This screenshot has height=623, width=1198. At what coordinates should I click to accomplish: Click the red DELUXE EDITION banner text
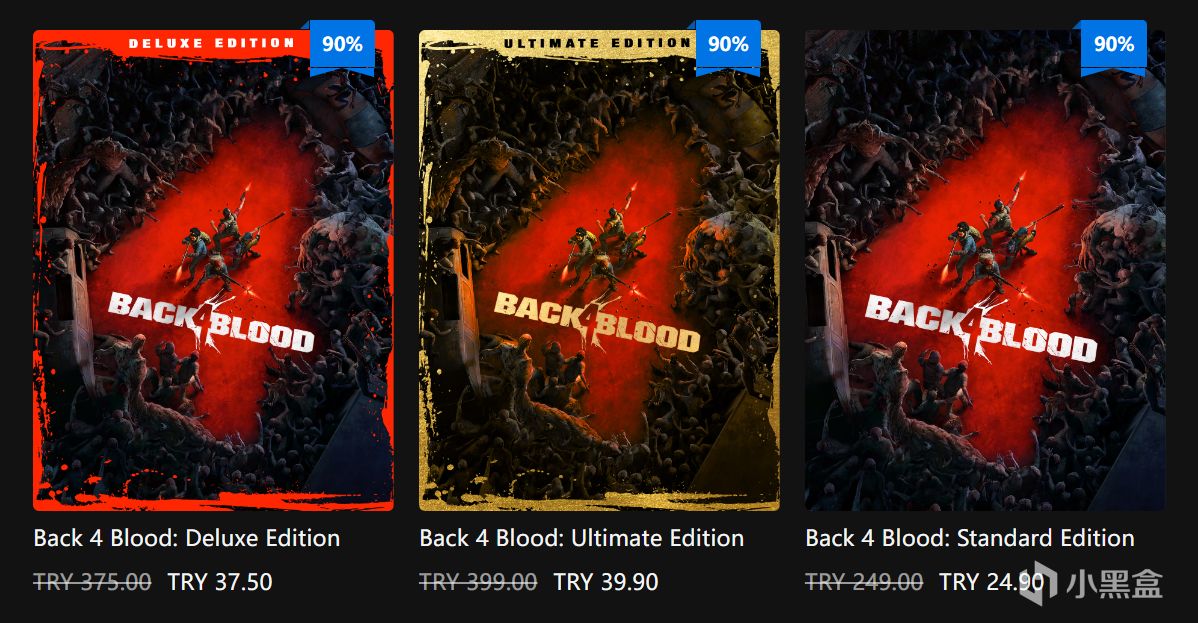click(x=211, y=43)
